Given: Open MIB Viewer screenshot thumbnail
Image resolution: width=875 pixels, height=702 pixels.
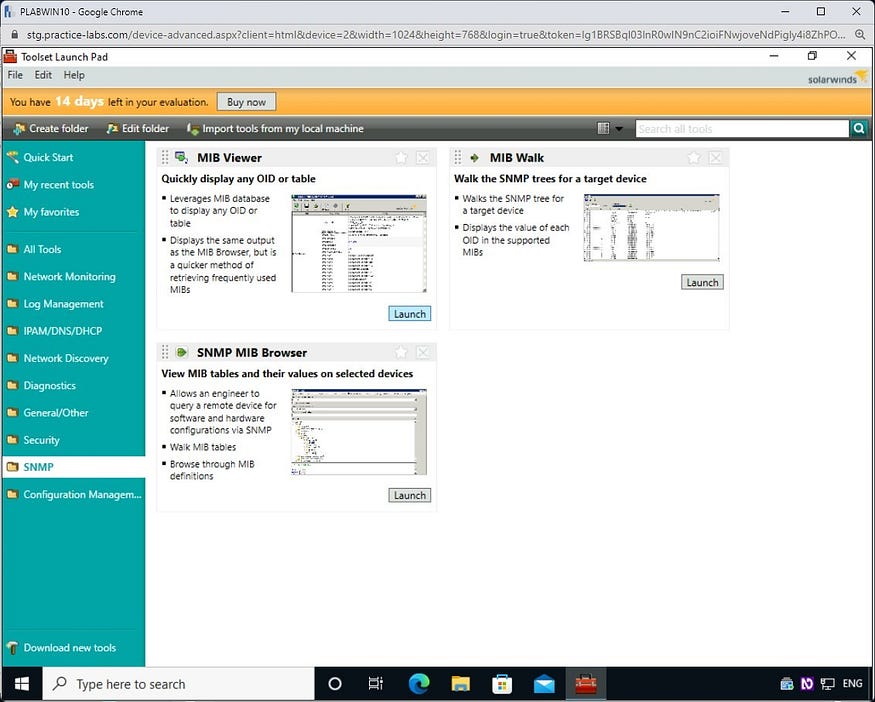Looking at the screenshot, I should [x=359, y=243].
